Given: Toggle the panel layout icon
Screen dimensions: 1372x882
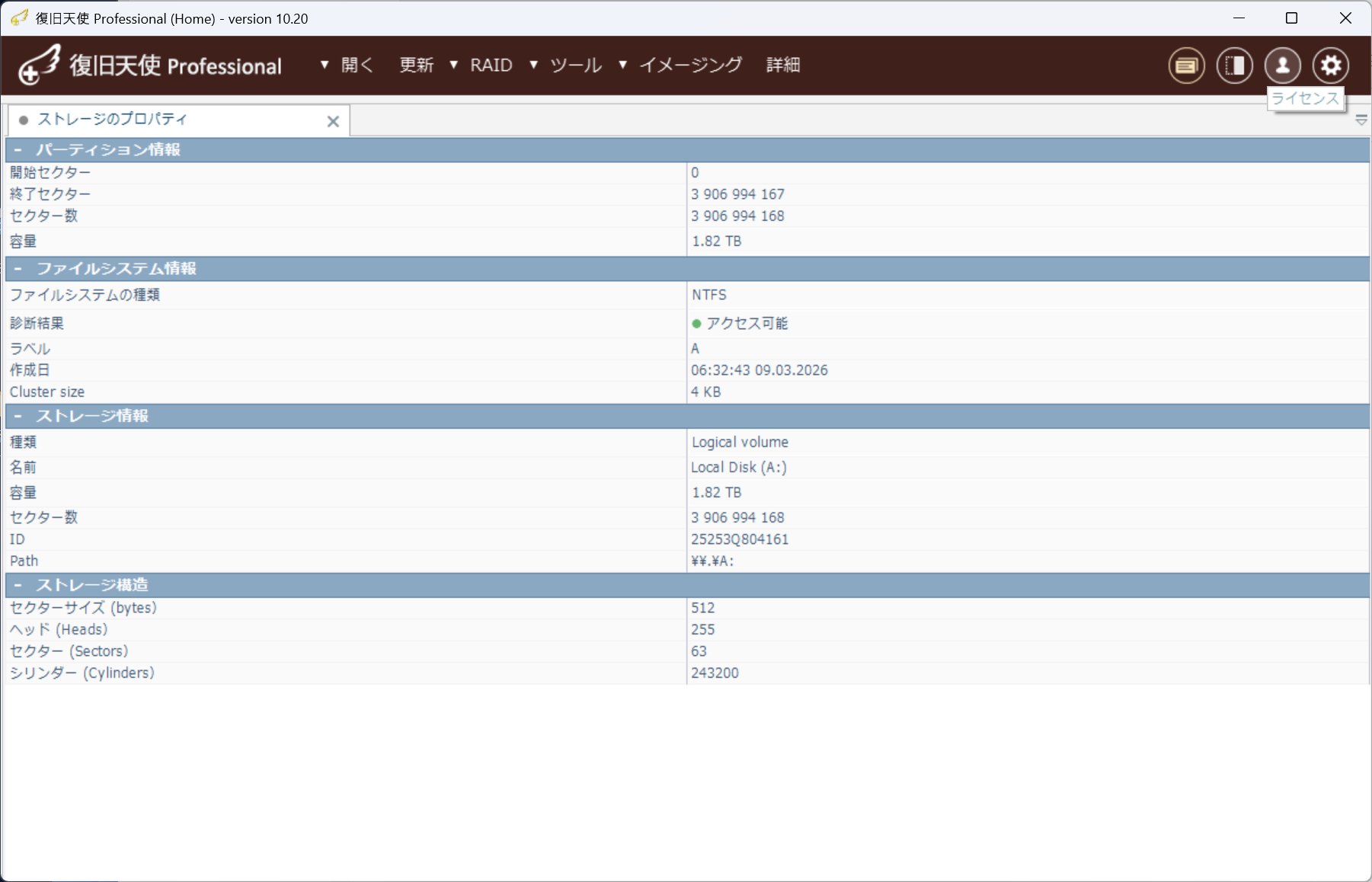Looking at the screenshot, I should pos(1234,66).
